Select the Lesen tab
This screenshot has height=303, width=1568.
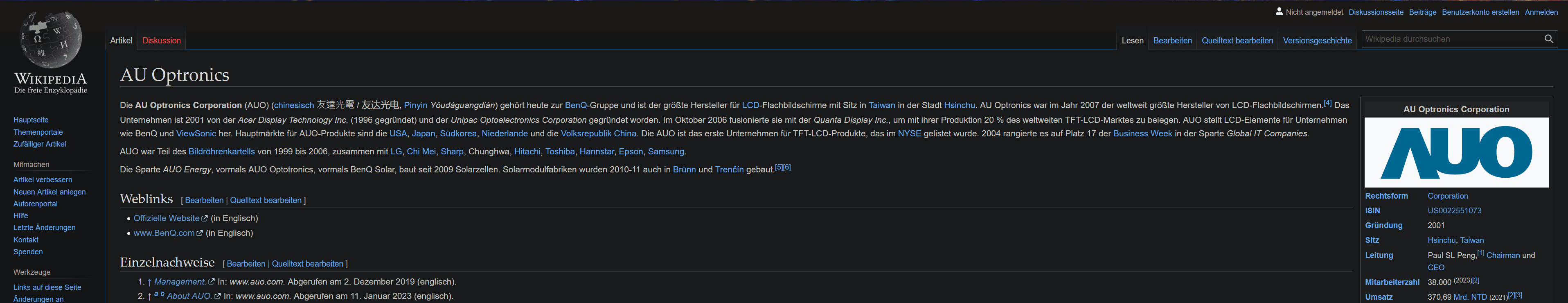click(x=1132, y=40)
